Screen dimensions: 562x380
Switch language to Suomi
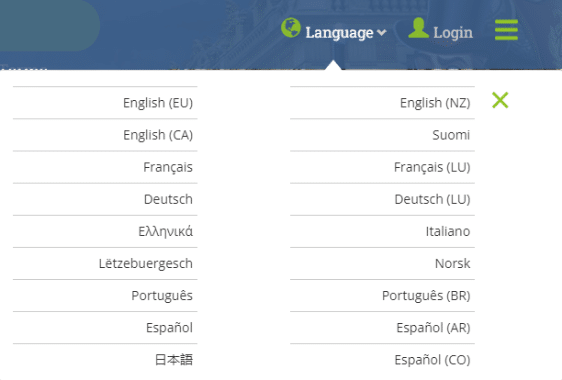tap(382, 135)
